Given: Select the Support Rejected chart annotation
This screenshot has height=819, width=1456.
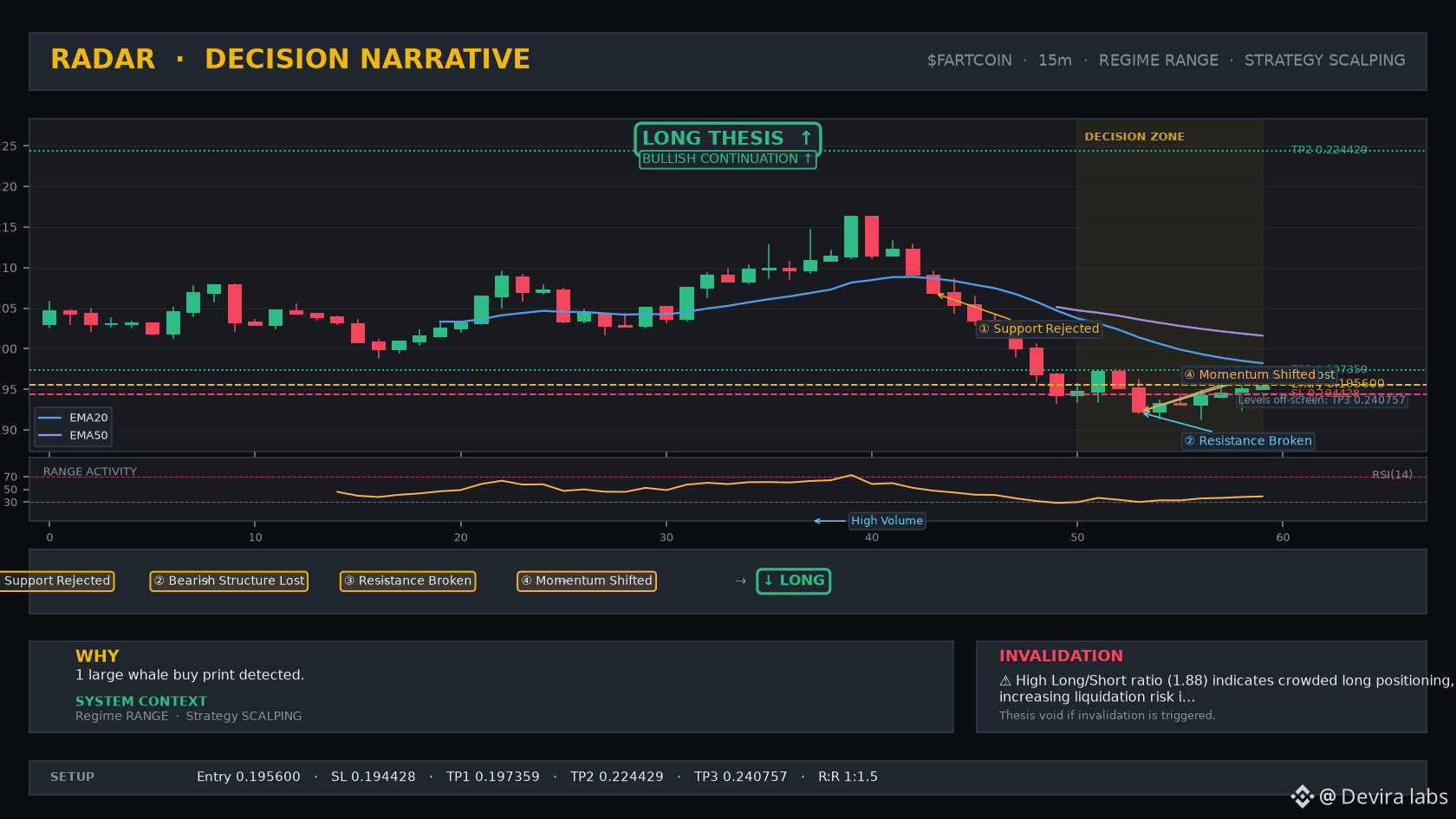Looking at the screenshot, I should (x=1038, y=328).
